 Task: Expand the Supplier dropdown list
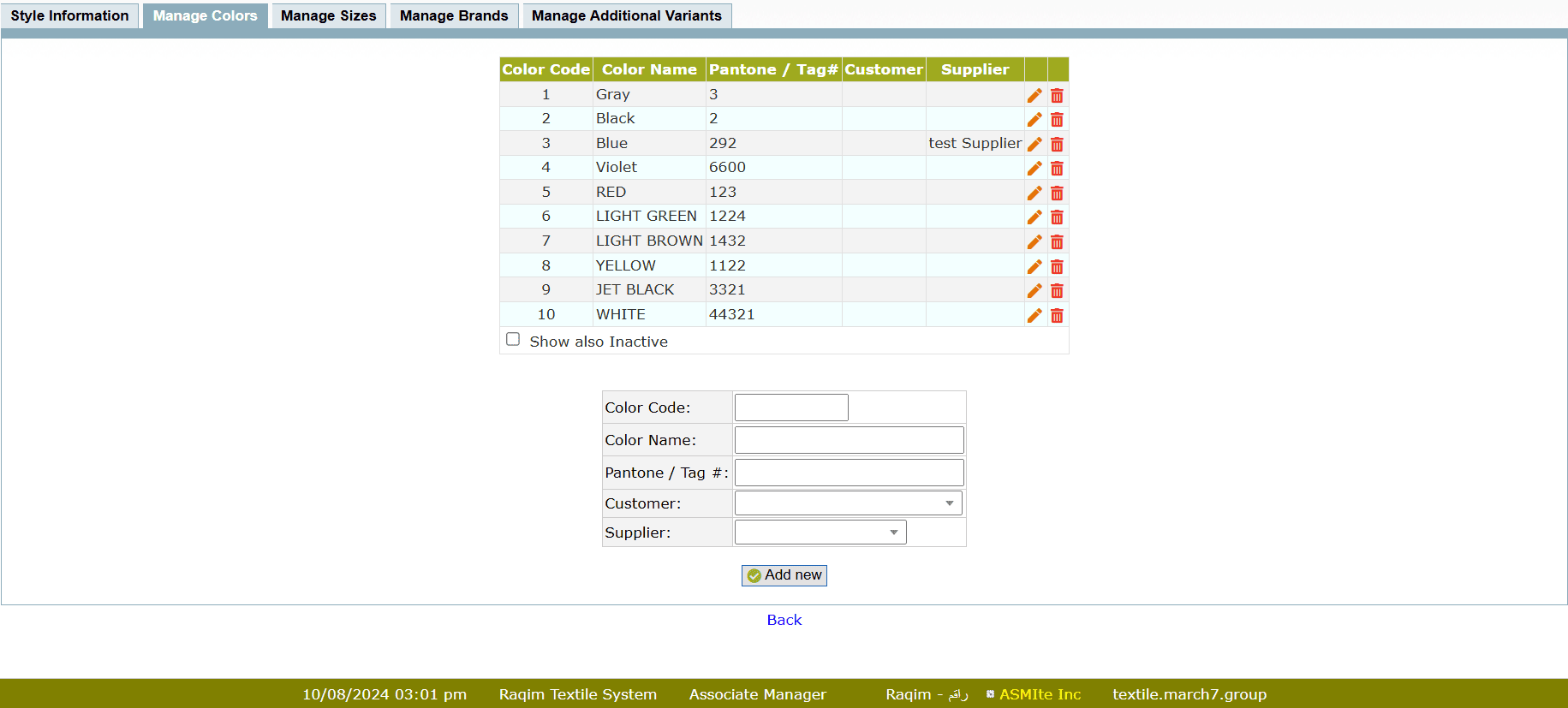(x=820, y=532)
